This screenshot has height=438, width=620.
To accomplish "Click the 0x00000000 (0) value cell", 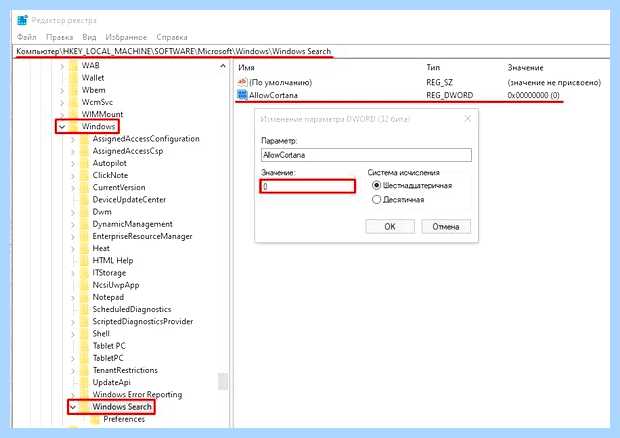I will click(x=533, y=95).
